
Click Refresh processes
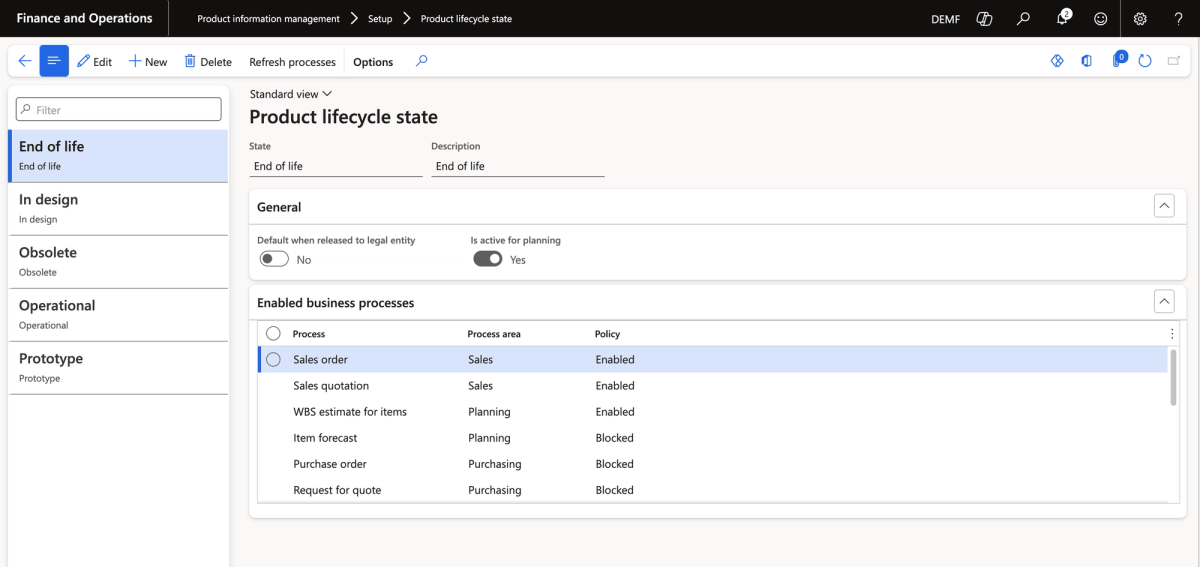pos(292,61)
